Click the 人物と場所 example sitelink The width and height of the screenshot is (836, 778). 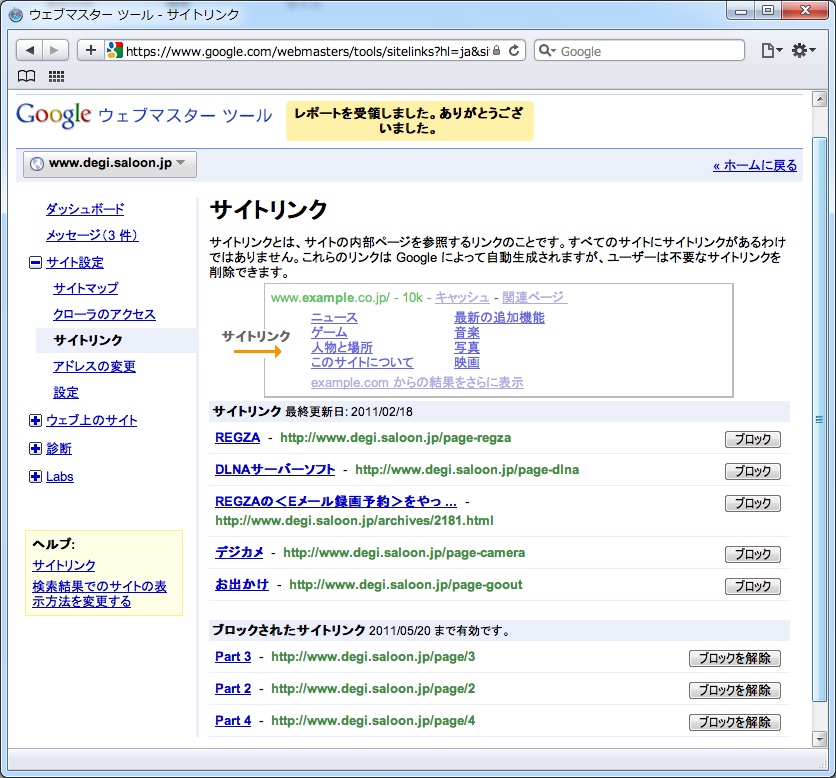(342, 348)
